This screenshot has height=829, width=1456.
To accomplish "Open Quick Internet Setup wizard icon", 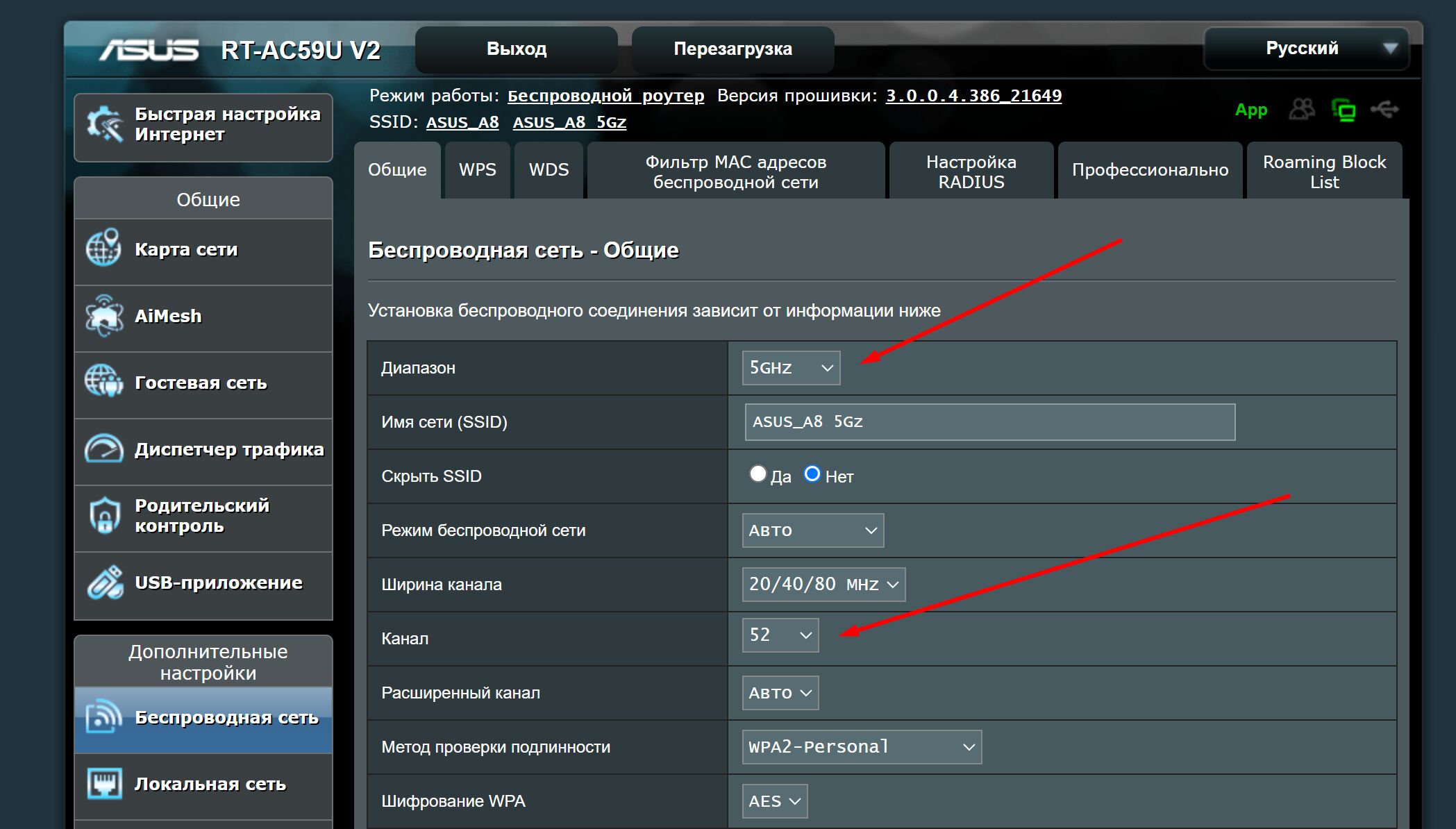I will tap(103, 126).
